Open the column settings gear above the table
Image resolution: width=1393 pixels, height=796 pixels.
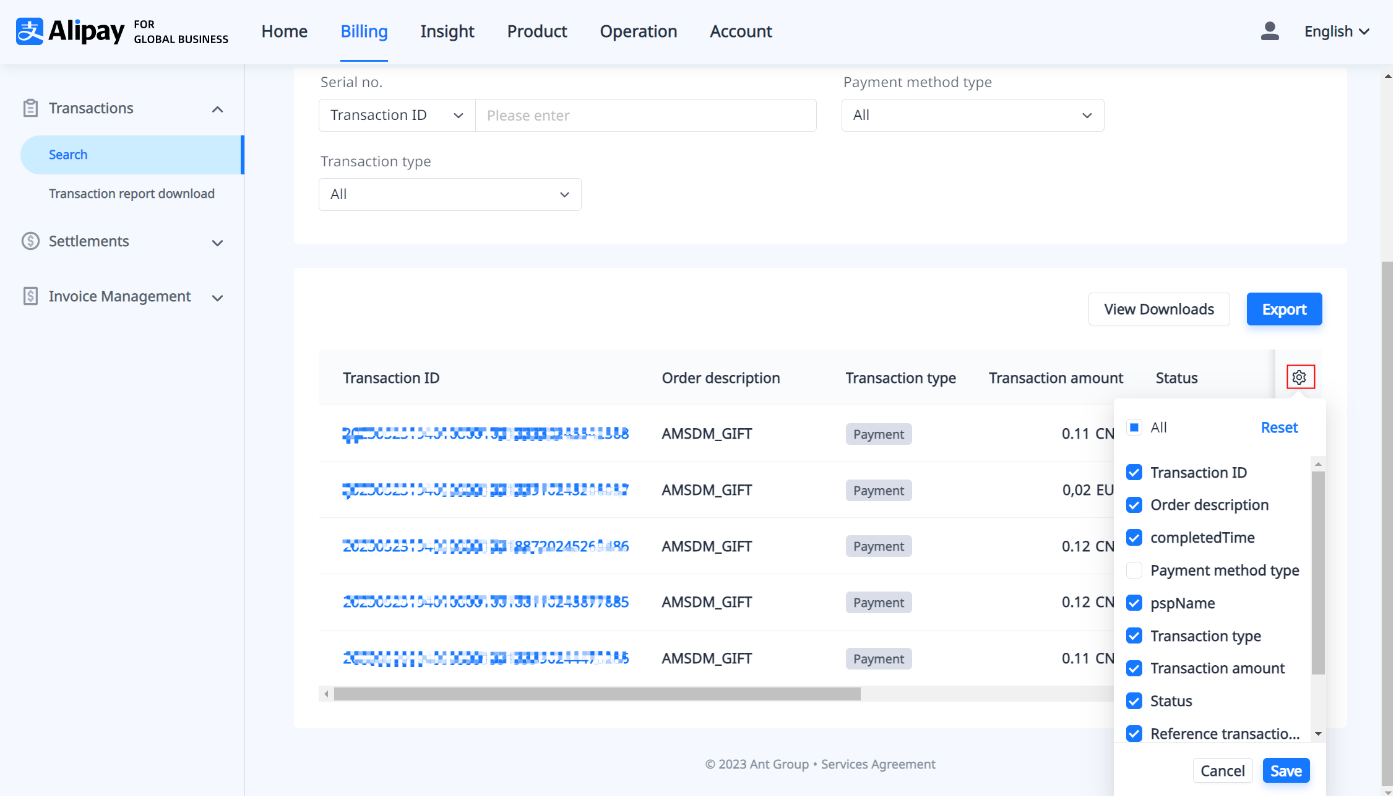1299,377
